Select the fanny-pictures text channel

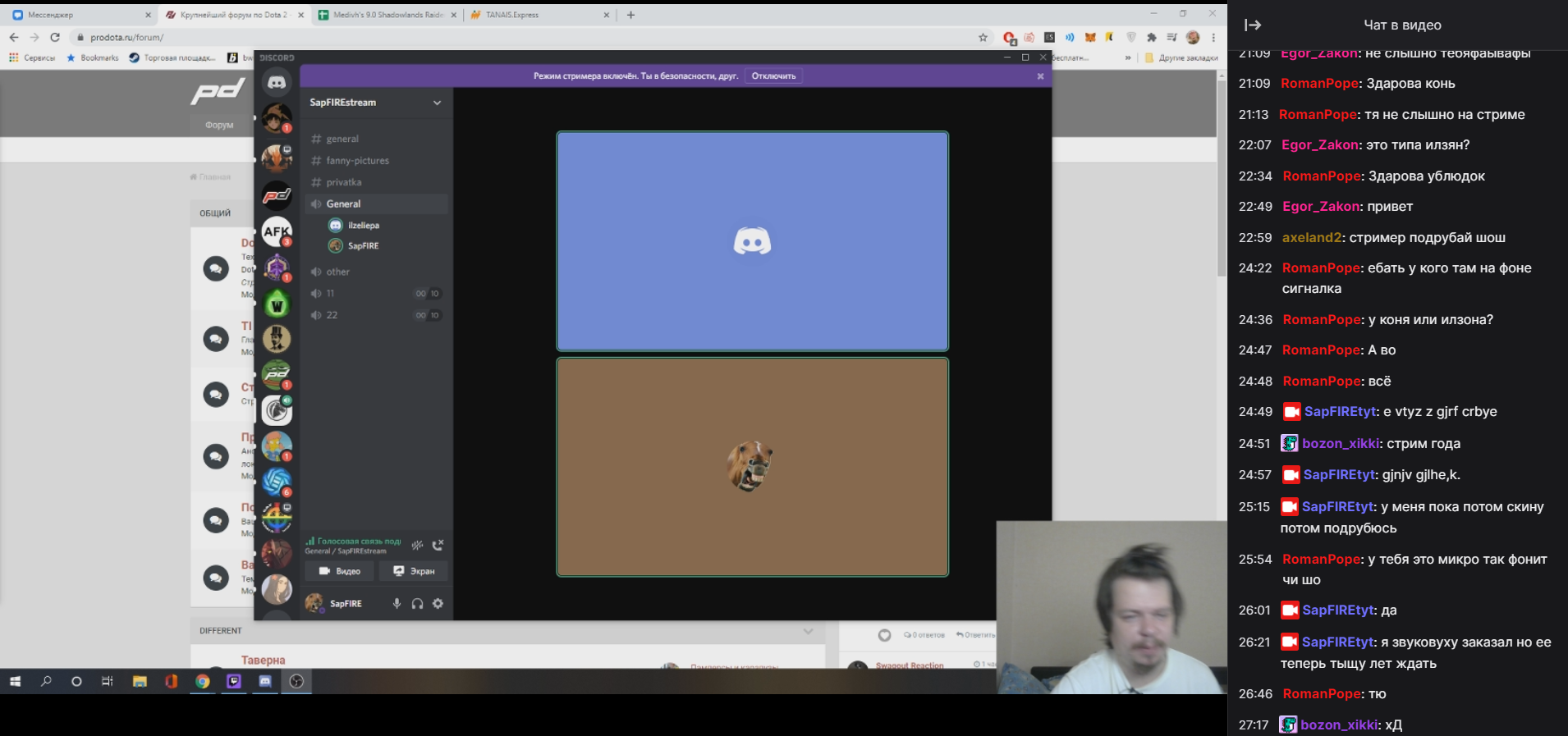(357, 161)
